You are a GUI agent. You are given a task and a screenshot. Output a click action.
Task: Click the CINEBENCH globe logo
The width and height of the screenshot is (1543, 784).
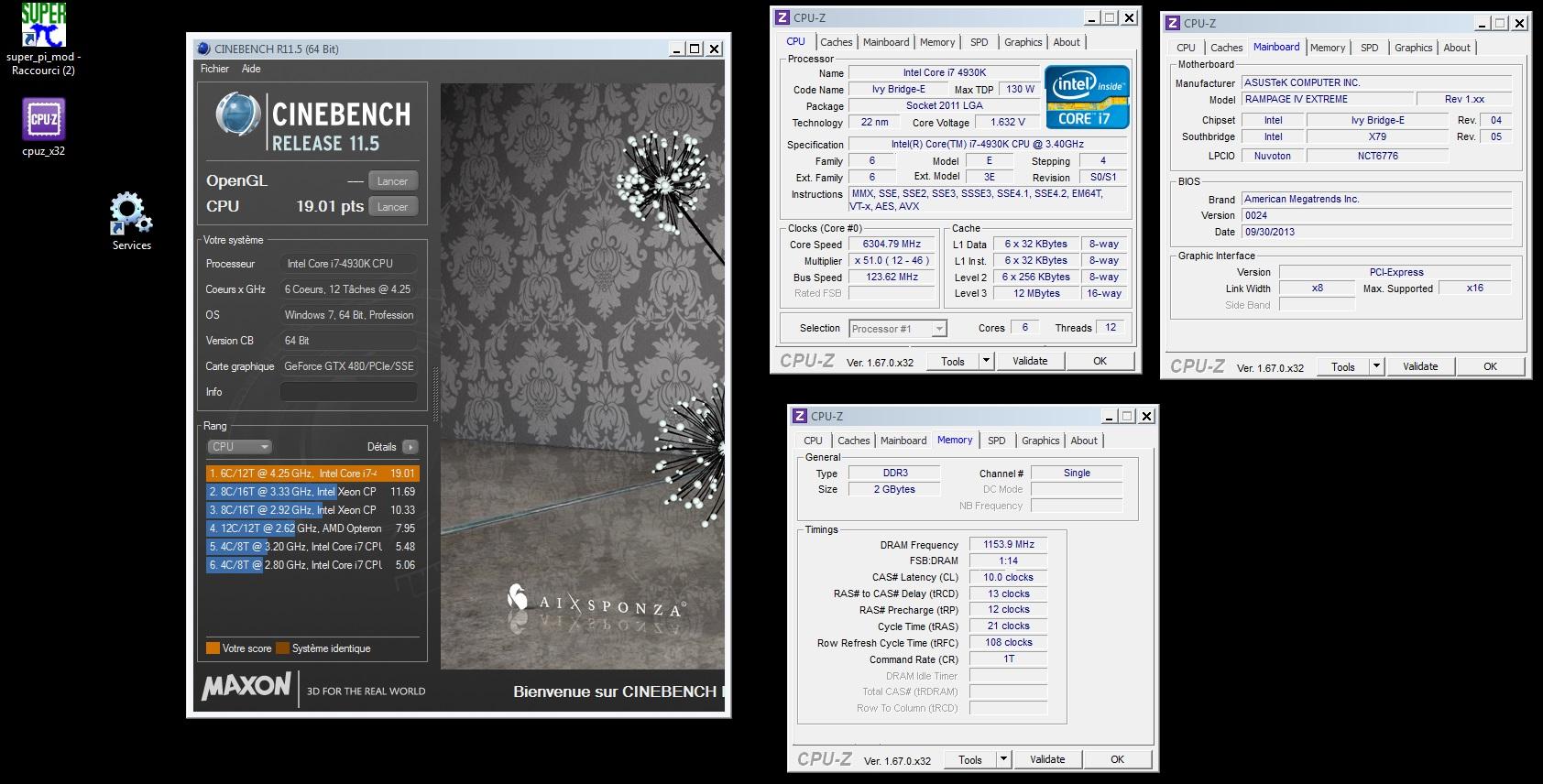pos(238,115)
